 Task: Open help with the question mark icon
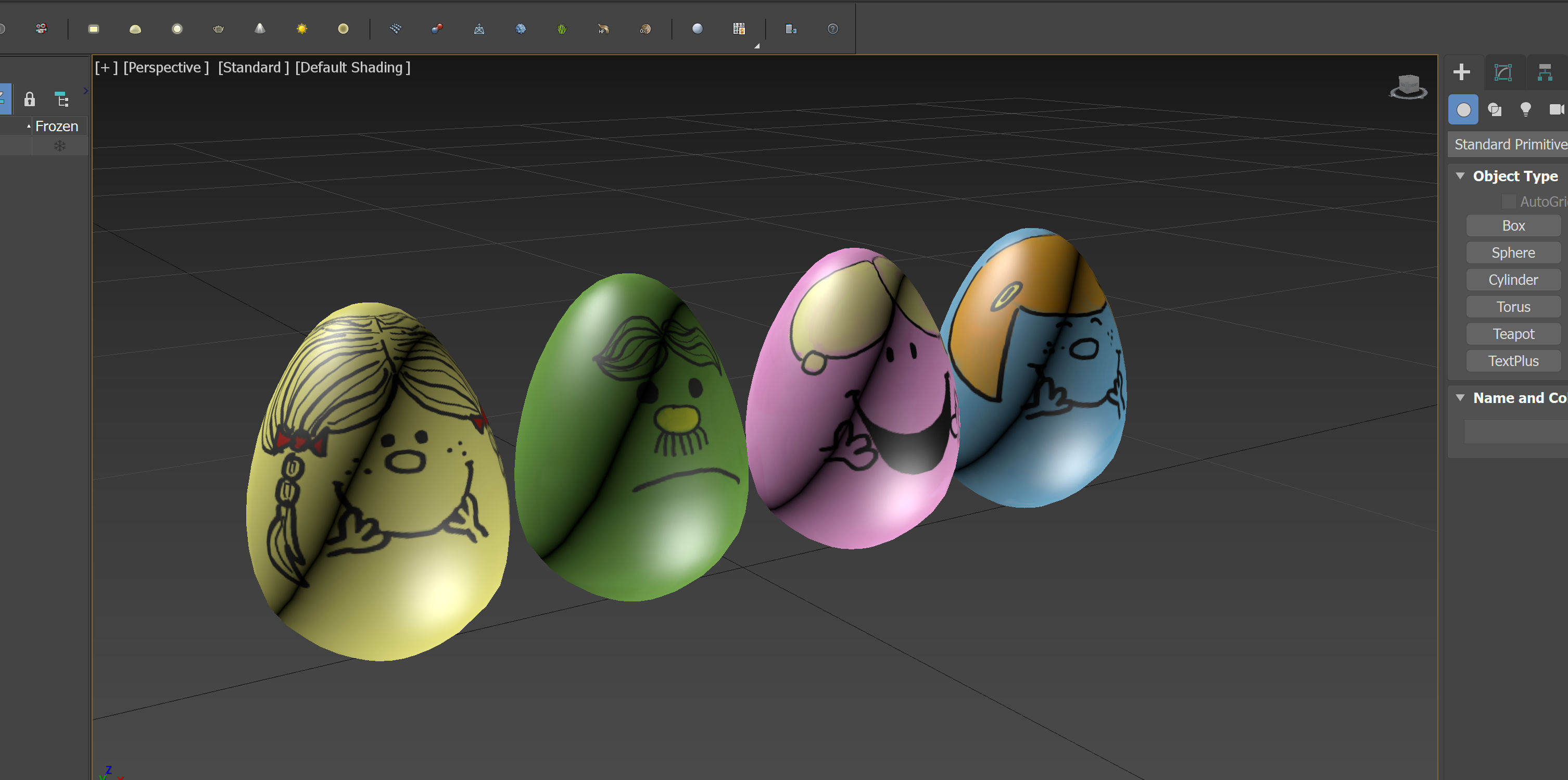coord(833,29)
